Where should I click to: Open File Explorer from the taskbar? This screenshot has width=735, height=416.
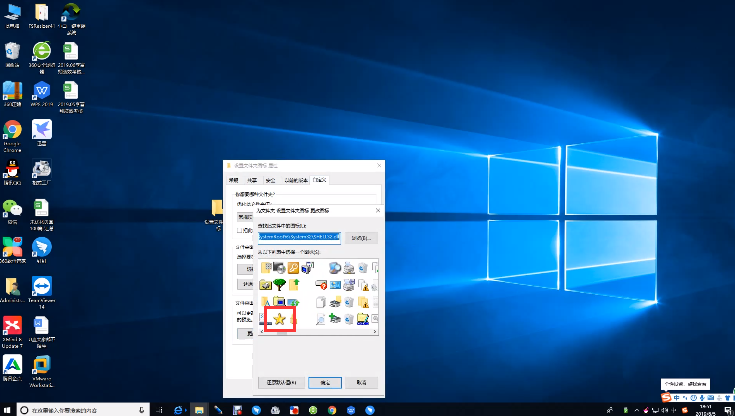(x=199, y=410)
